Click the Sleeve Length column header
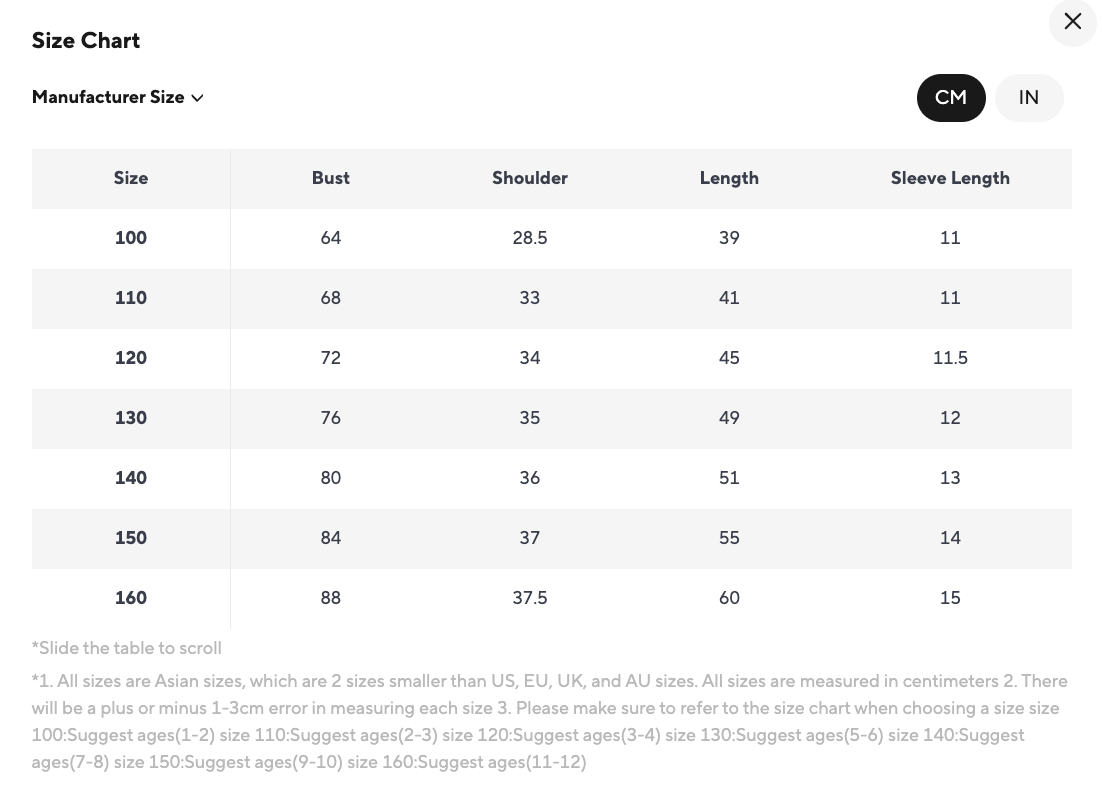This screenshot has height=788, width=1102. pos(949,178)
